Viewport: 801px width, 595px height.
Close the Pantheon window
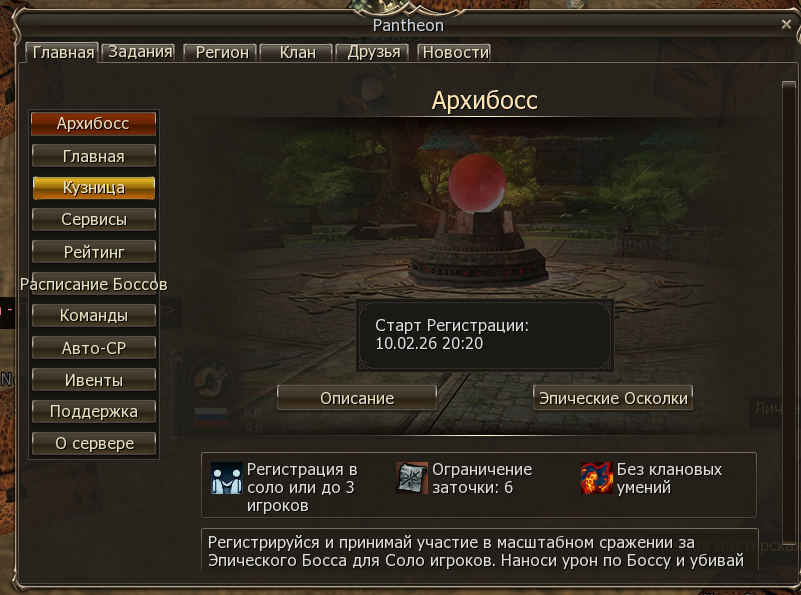click(x=786, y=24)
